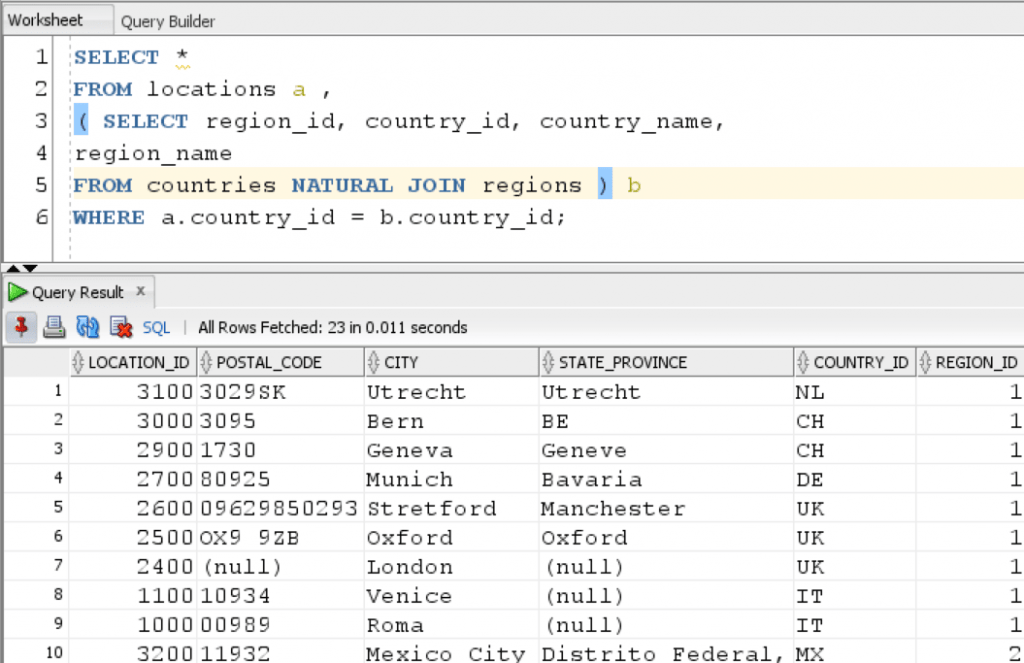The width and height of the screenshot is (1024, 663).
Task: Click the green run icon on Query Result
Action: click(x=17, y=292)
